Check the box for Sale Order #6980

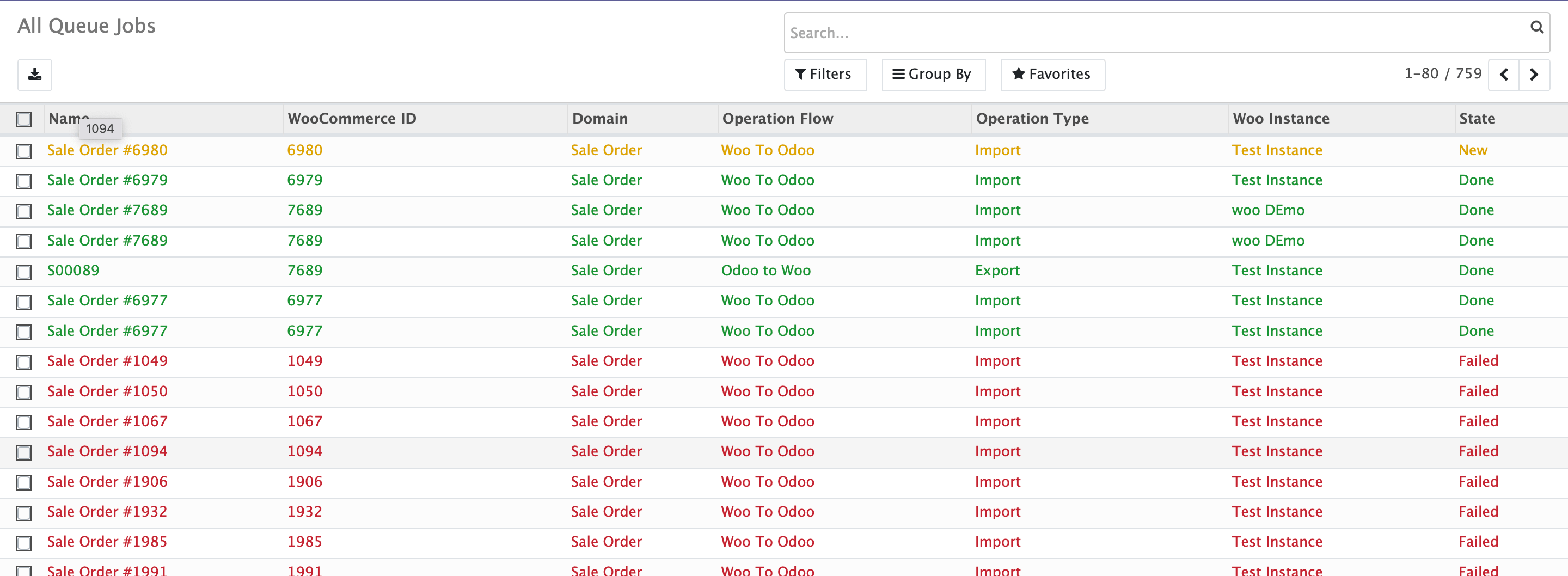[24, 151]
